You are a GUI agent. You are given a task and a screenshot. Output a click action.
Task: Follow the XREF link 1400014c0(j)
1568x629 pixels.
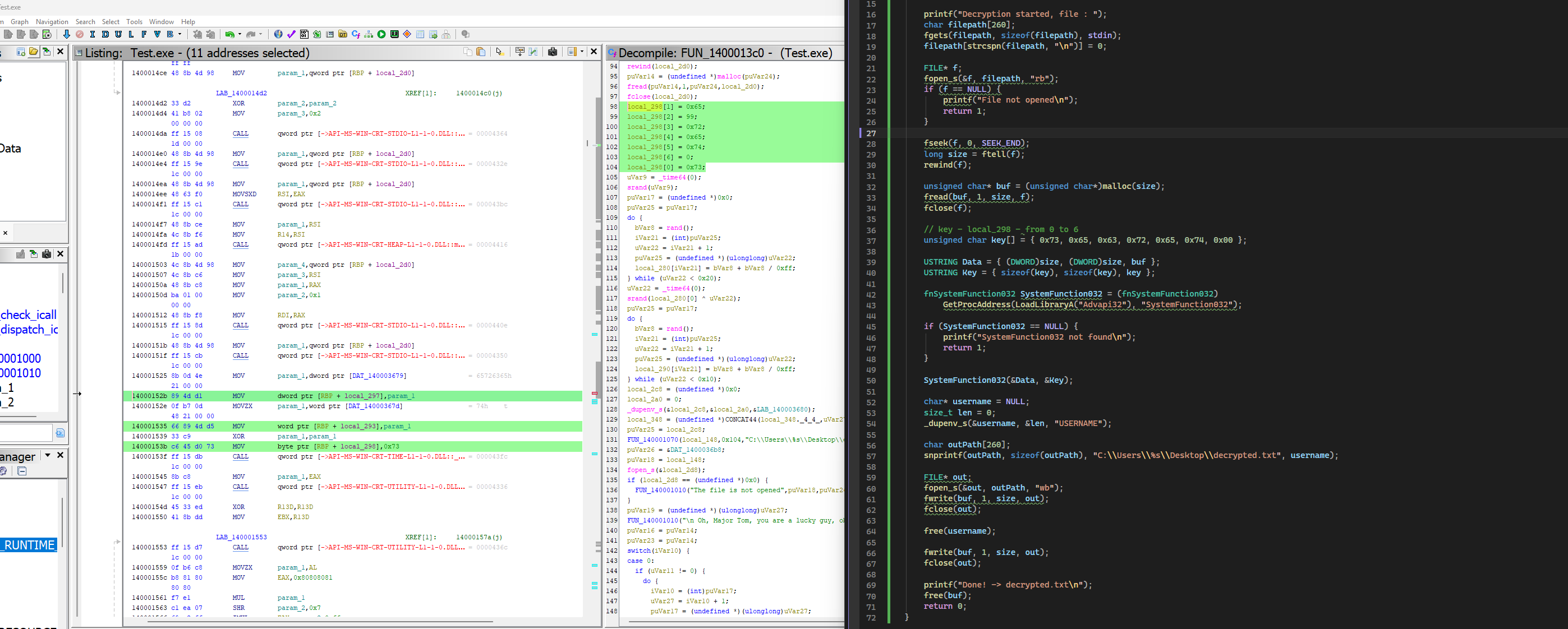click(479, 93)
